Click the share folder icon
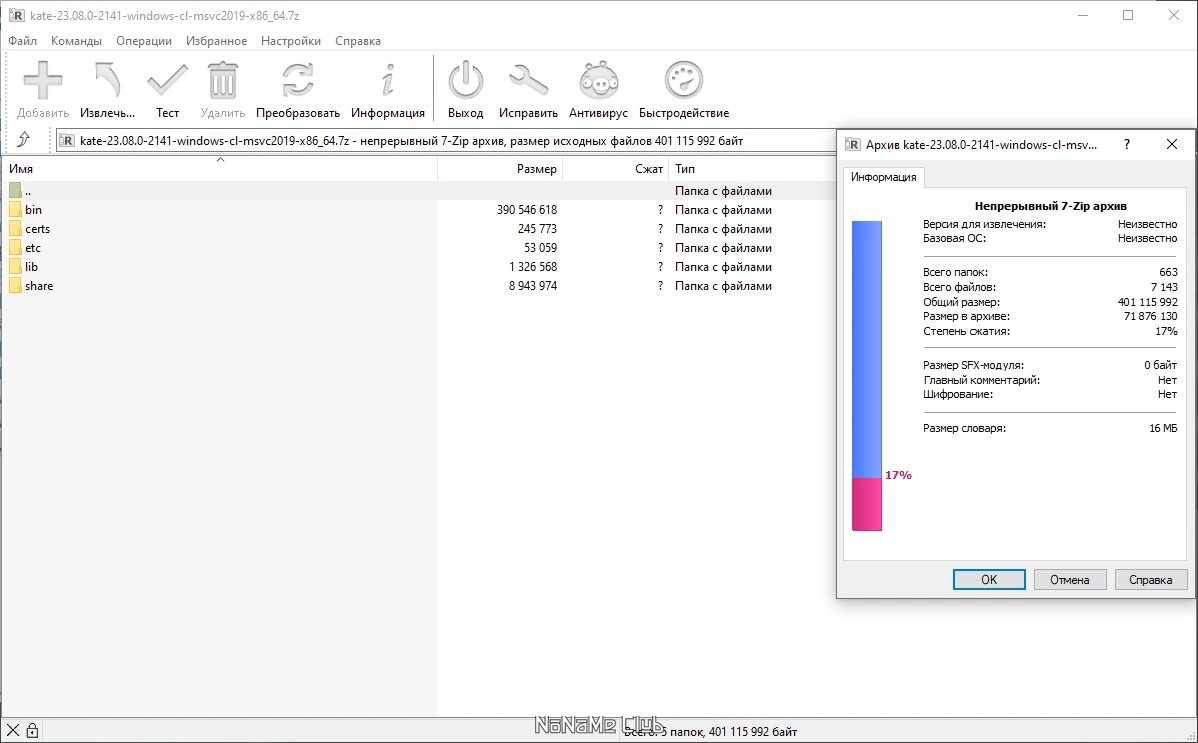Image resolution: width=1198 pixels, height=743 pixels. 15,286
